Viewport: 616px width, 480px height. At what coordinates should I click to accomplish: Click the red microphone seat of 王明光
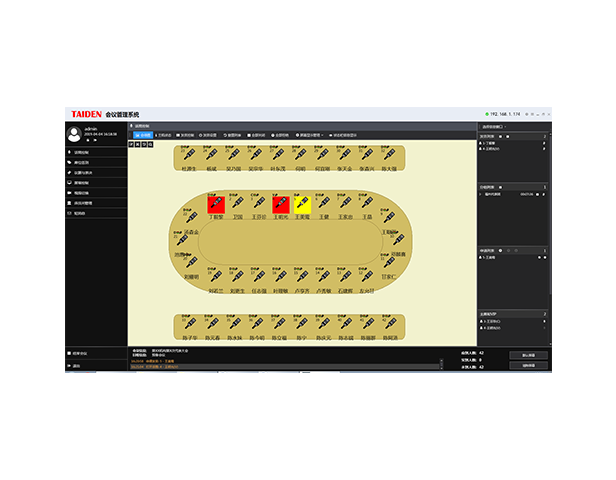[281, 204]
